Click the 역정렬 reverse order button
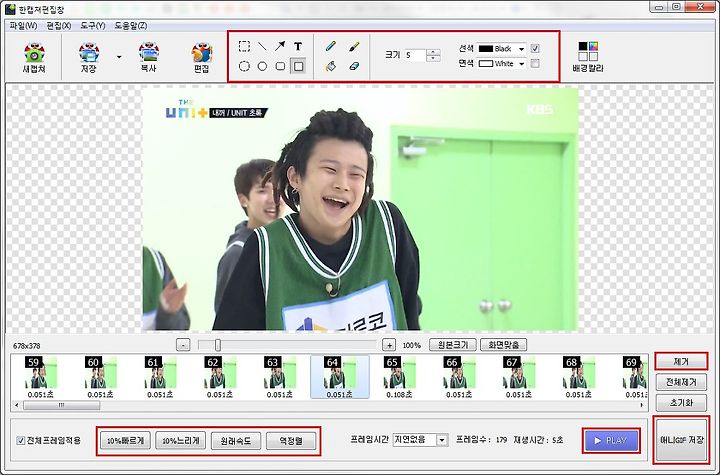This screenshot has width=720, height=475. pos(291,441)
